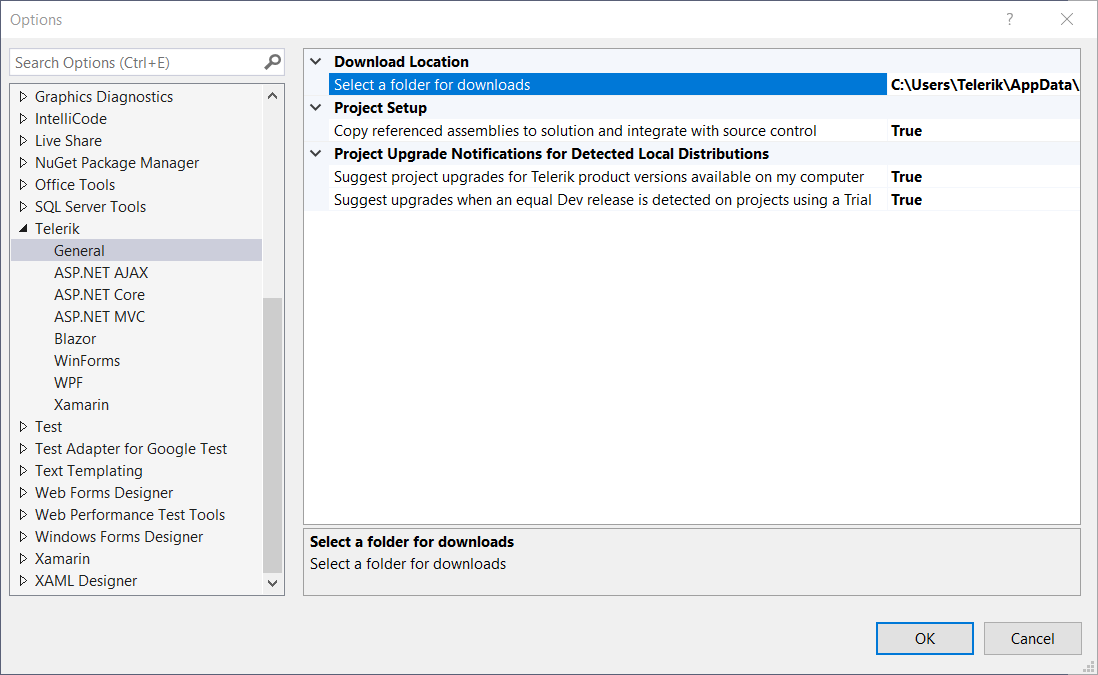Open the Xamarin page under Telerik
Screen dimensions: 1098x675
[x=81, y=404]
